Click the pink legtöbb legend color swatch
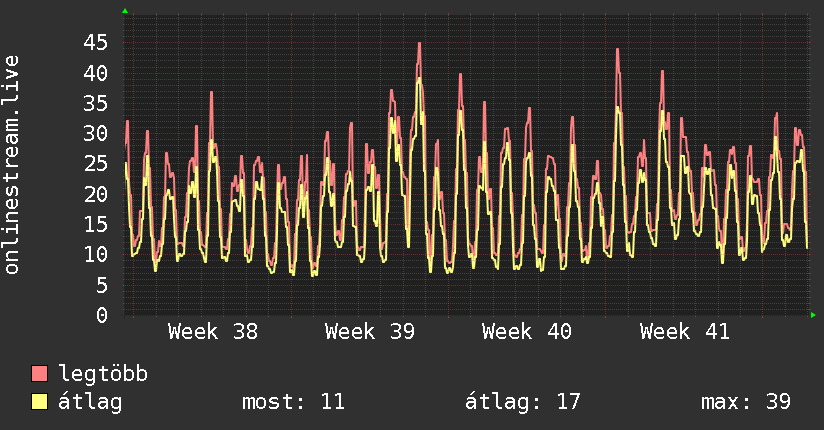Image resolution: width=824 pixels, height=430 pixels. click(39, 373)
